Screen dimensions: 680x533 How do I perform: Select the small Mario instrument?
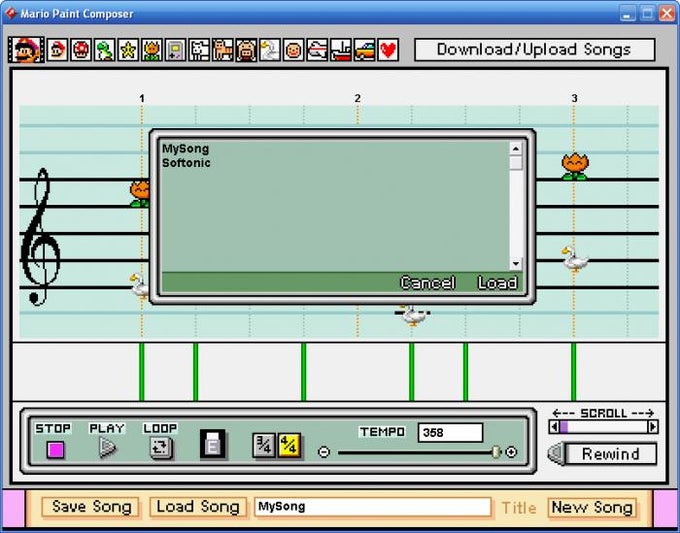tap(57, 50)
